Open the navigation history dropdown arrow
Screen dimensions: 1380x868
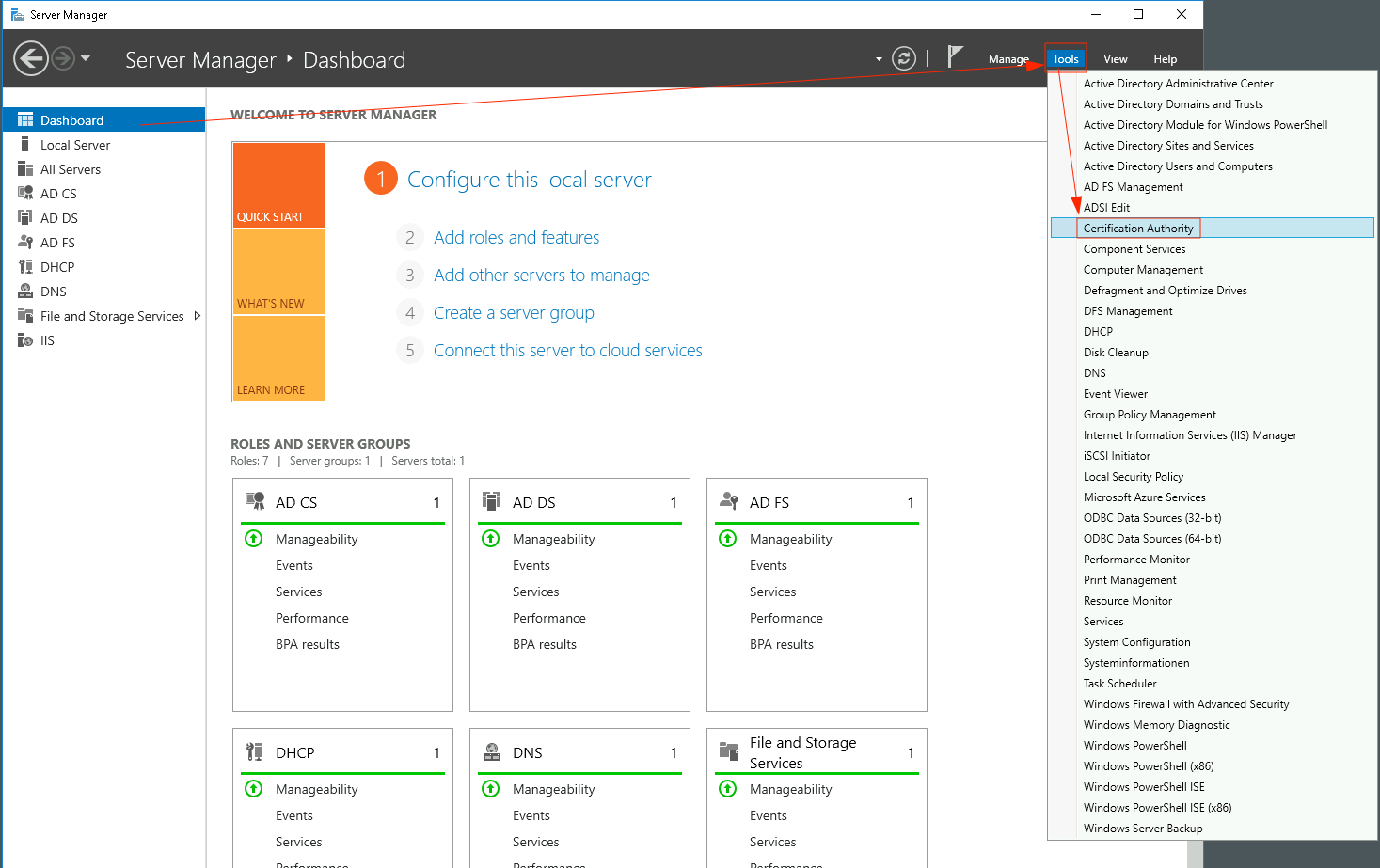click(86, 58)
